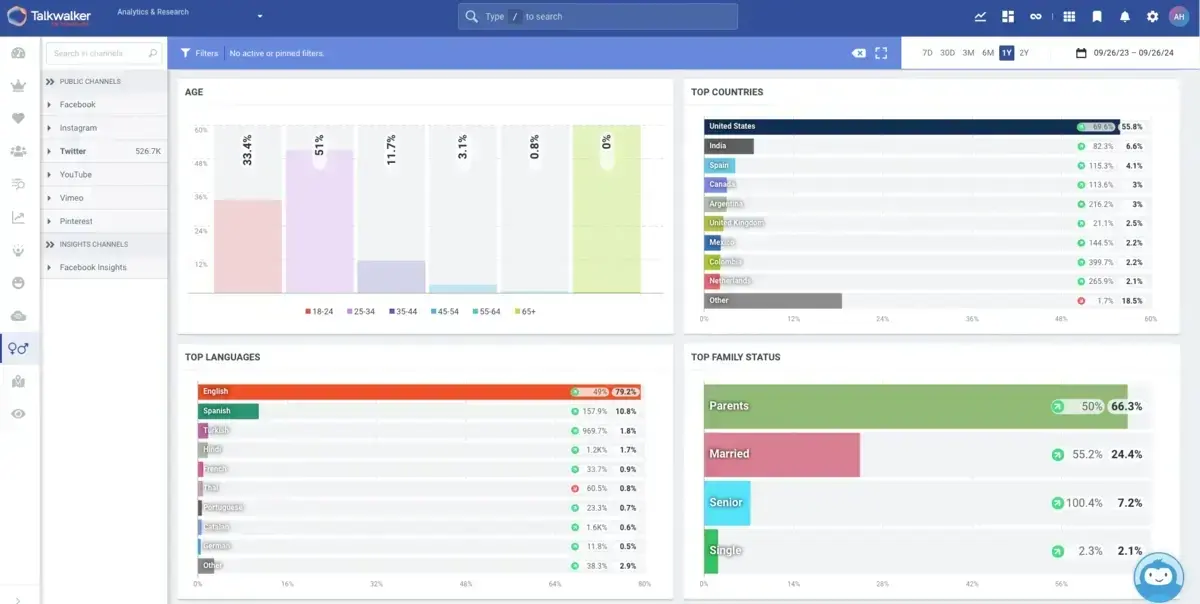
Task: Open the settings gear icon
Action: point(1150,16)
